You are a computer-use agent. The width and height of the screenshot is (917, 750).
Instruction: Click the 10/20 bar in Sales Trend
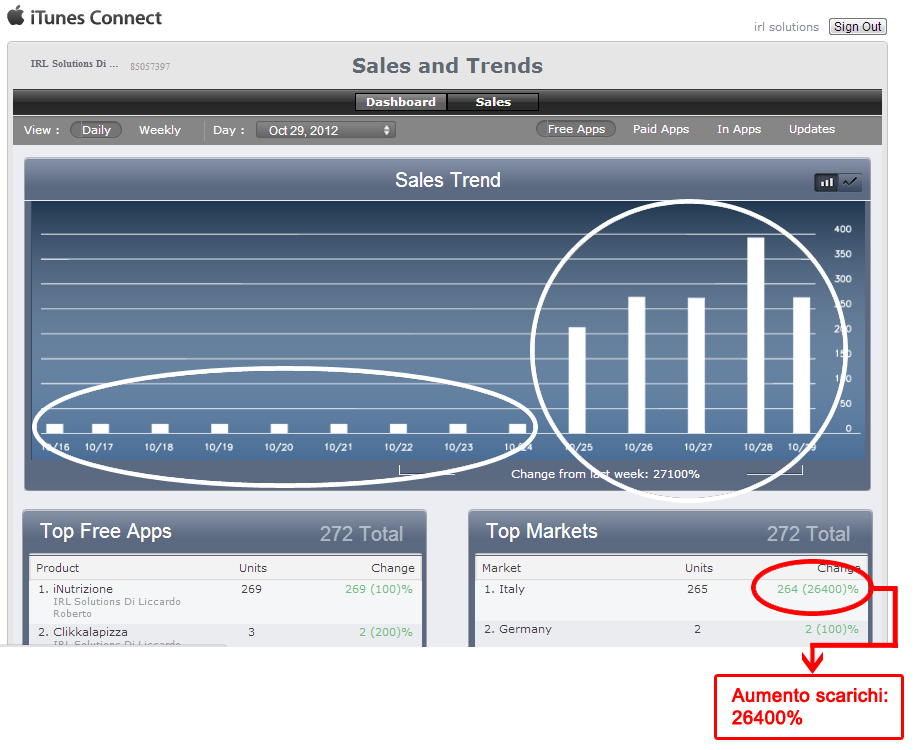pos(279,428)
